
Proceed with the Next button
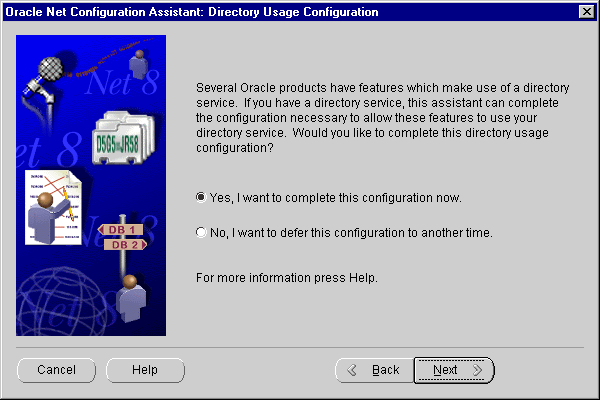coord(454,370)
